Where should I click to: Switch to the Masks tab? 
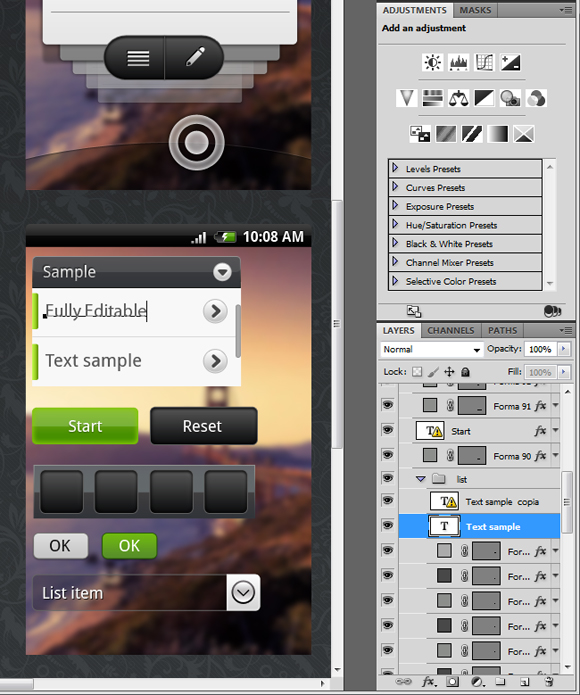[475, 10]
